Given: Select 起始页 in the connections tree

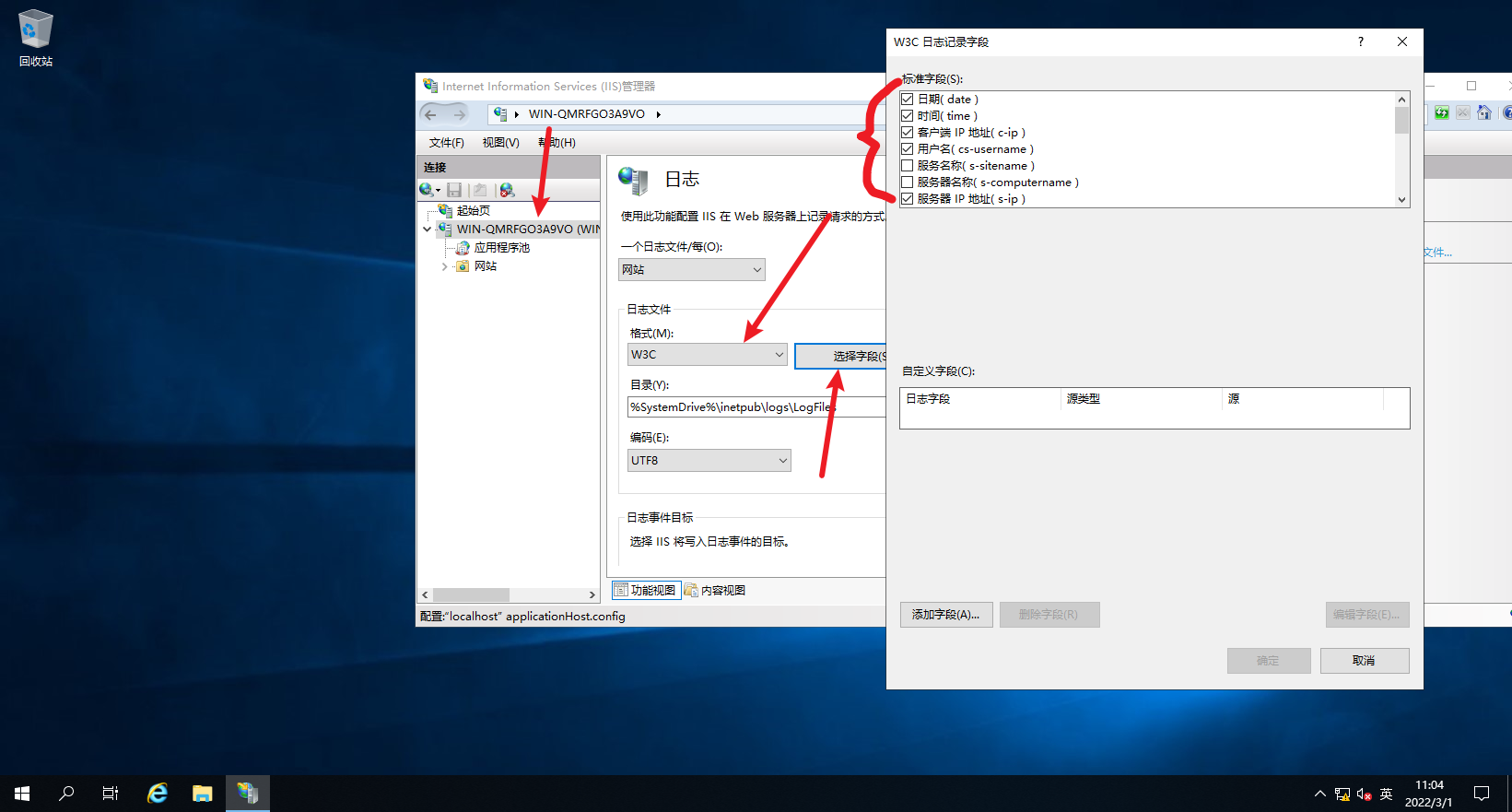Looking at the screenshot, I should point(474,211).
